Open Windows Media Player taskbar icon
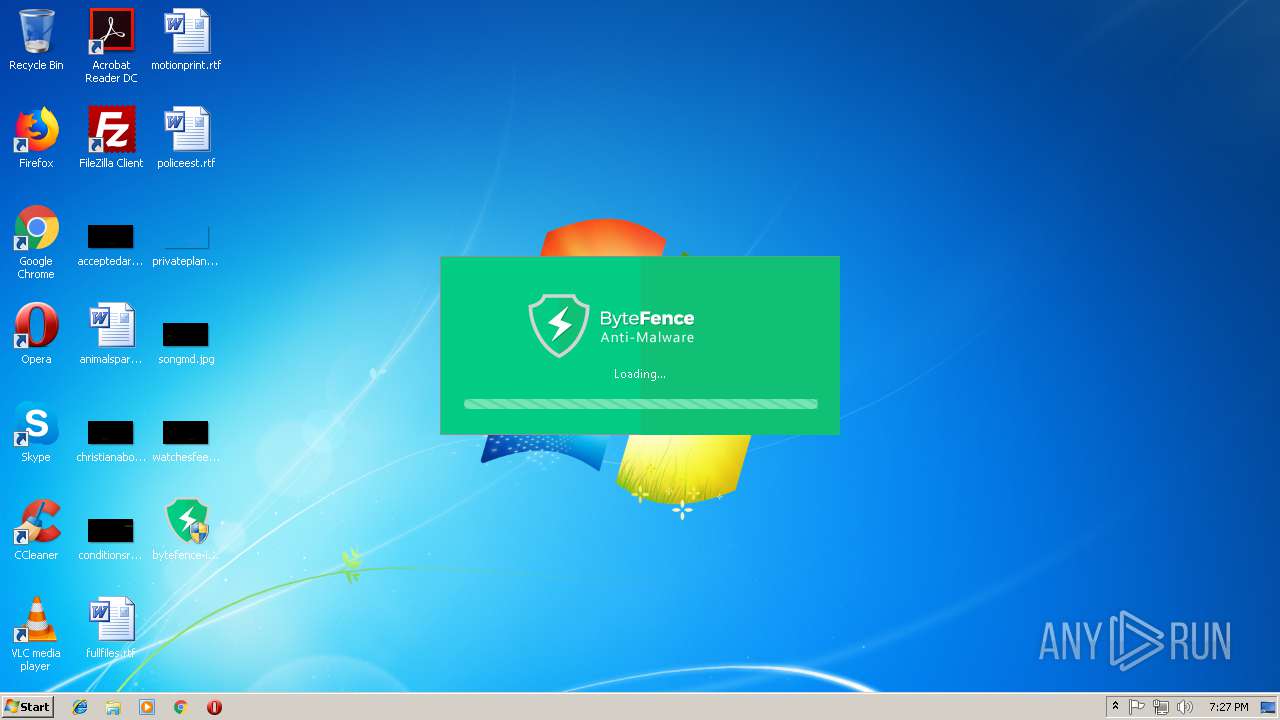Viewport: 1280px width, 720px height. point(147,707)
